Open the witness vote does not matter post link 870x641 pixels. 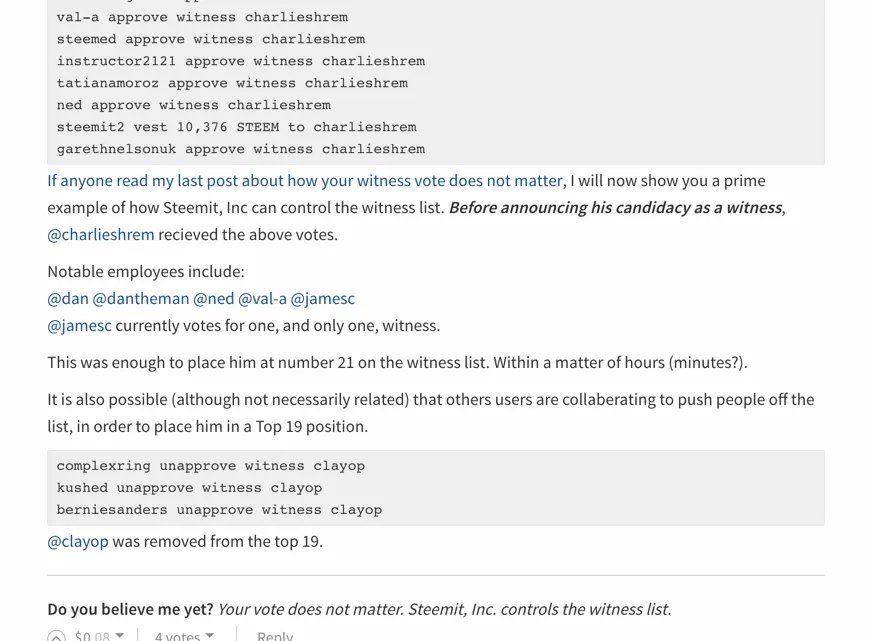(305, 181)
